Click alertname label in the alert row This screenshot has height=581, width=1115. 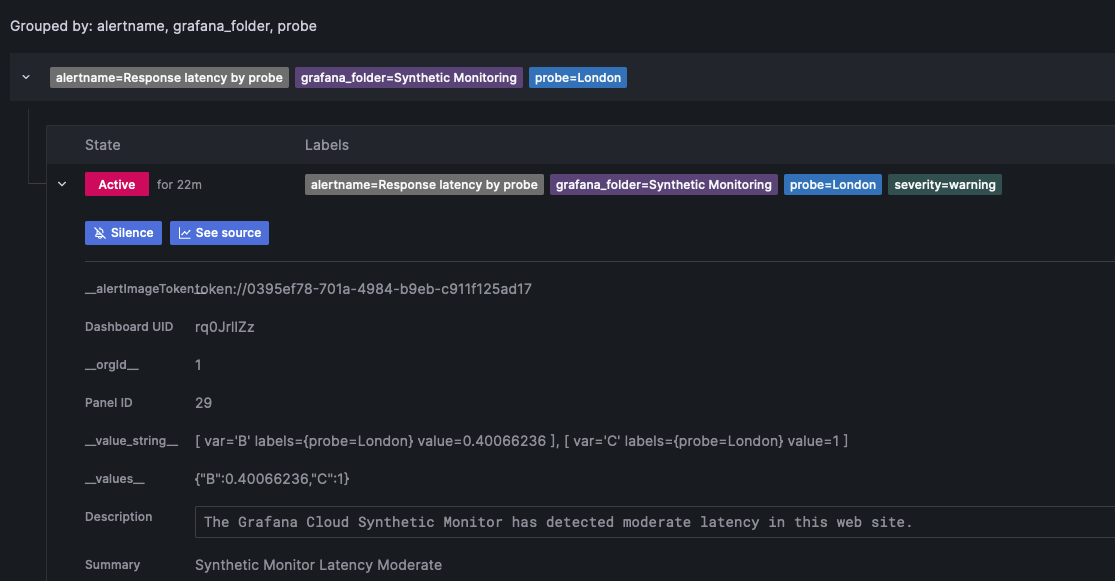424,184
